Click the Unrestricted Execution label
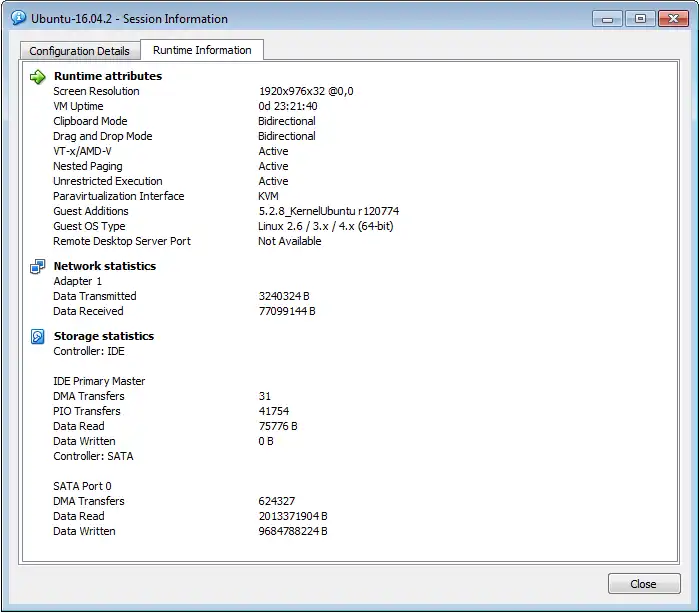 click(x=108, y=181)
